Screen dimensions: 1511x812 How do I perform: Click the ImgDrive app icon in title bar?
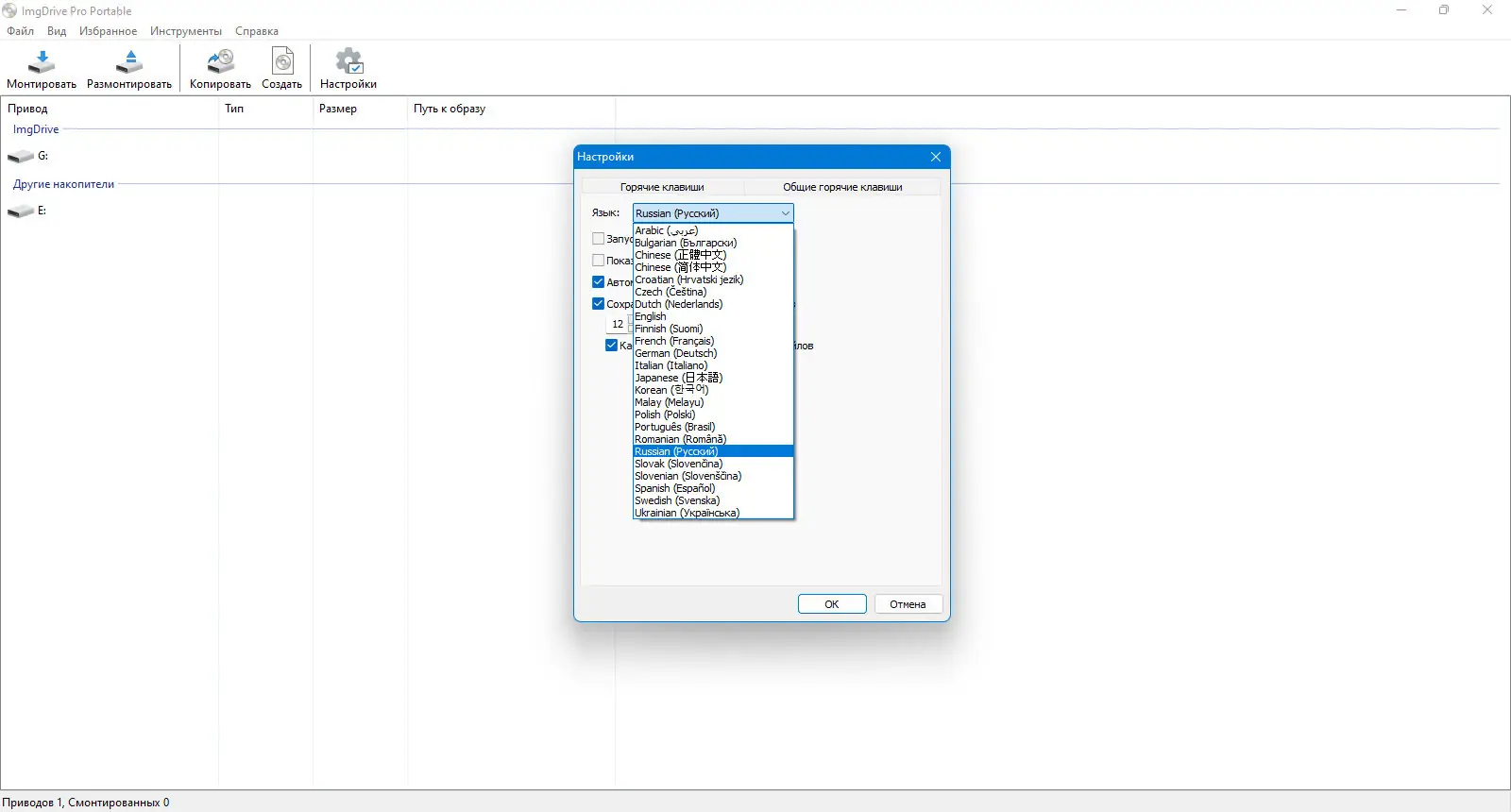pos(9,11)
